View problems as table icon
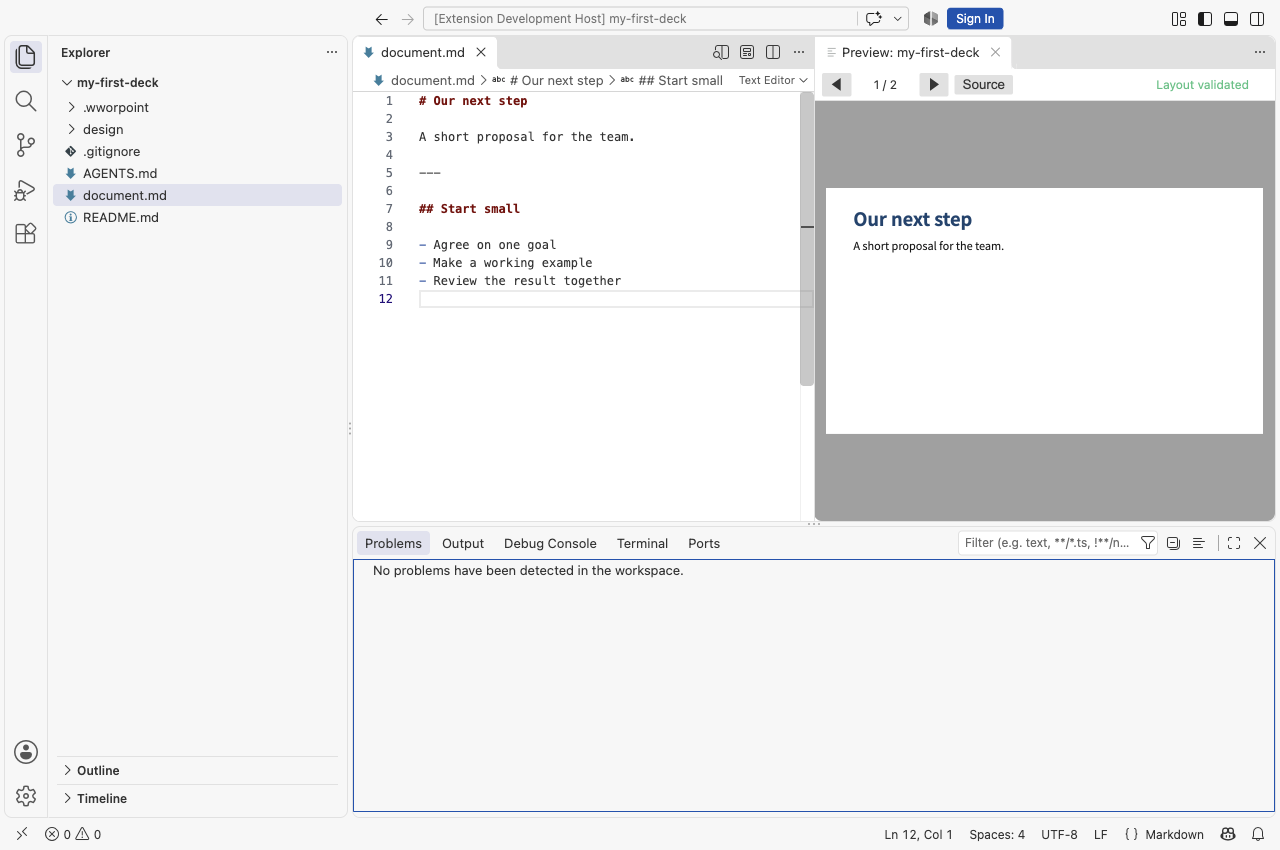The height and width of the screenshot is (850, 1280). click(x=1198, y=543)
